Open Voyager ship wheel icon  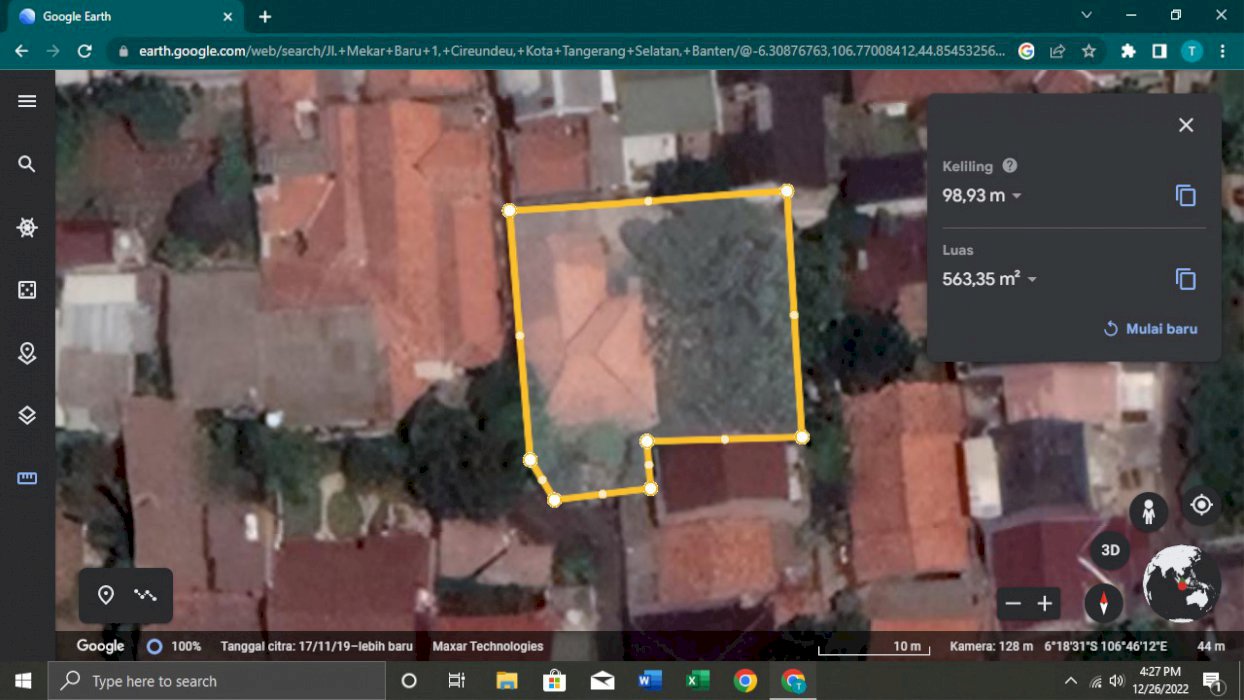(x=27, y=227)
